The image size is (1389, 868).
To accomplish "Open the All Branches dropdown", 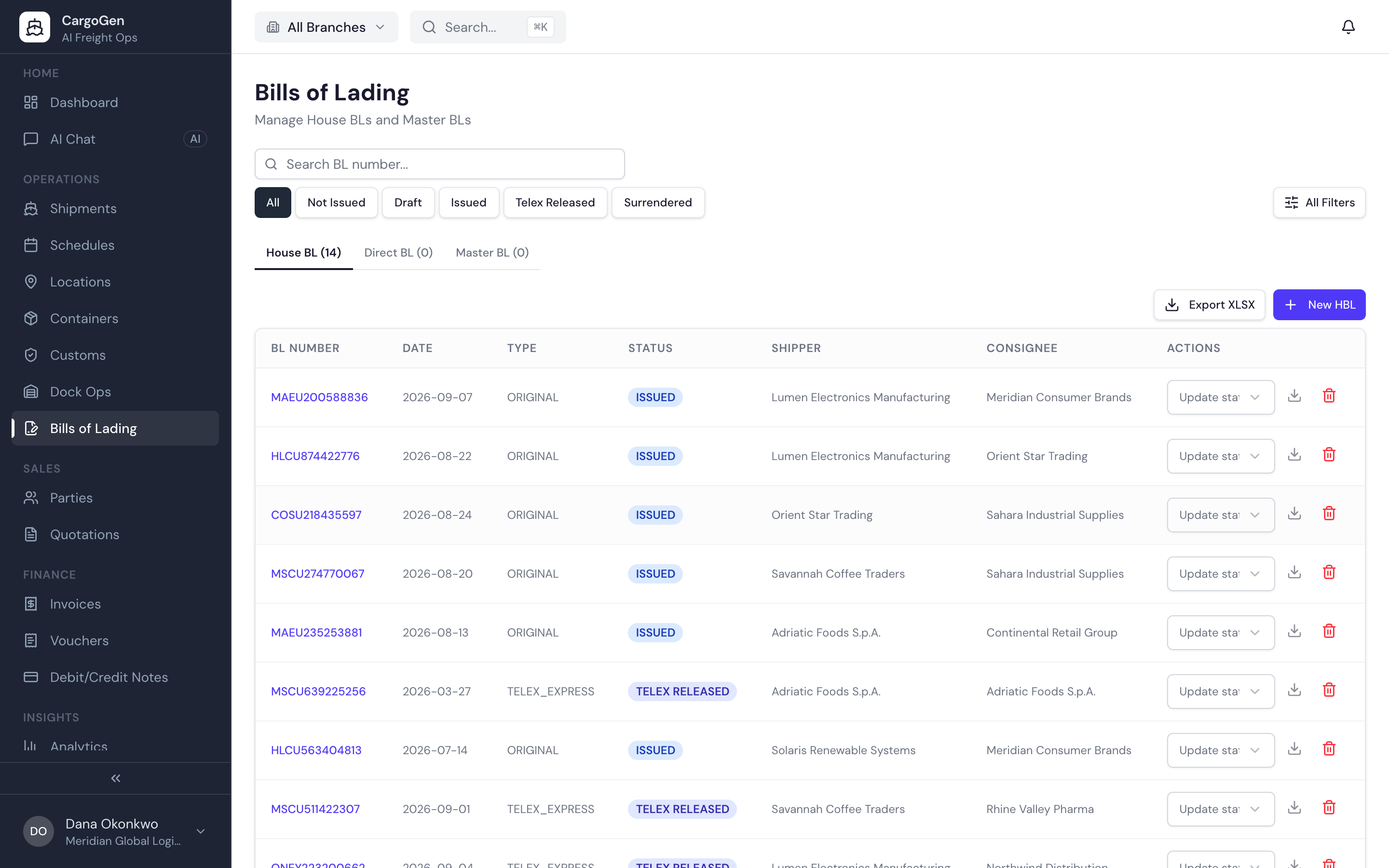I will point(326,27).
